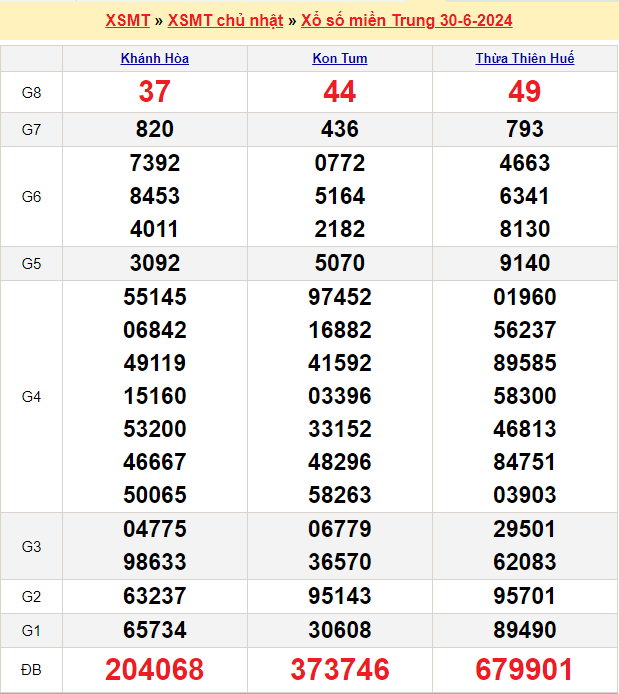Open Xổ số miền Trung 30-6-2024 link
Viewport: 619px width, 694px height.
point(406,20)
